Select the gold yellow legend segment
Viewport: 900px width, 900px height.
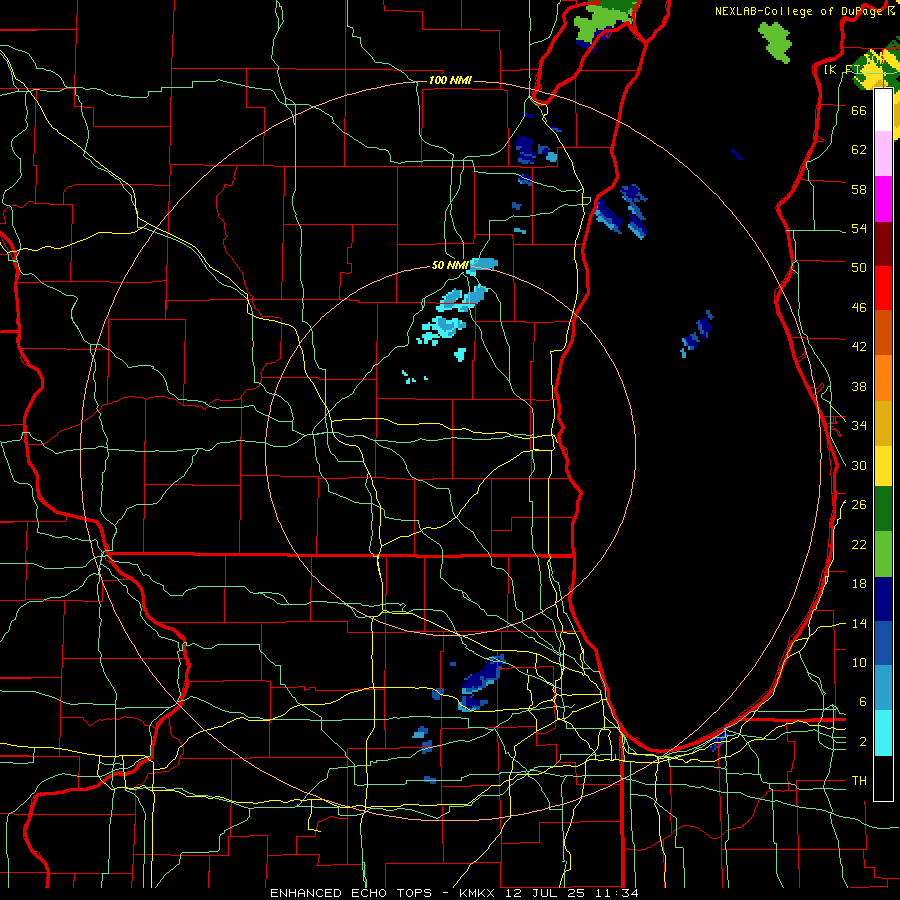click(883, 423)
